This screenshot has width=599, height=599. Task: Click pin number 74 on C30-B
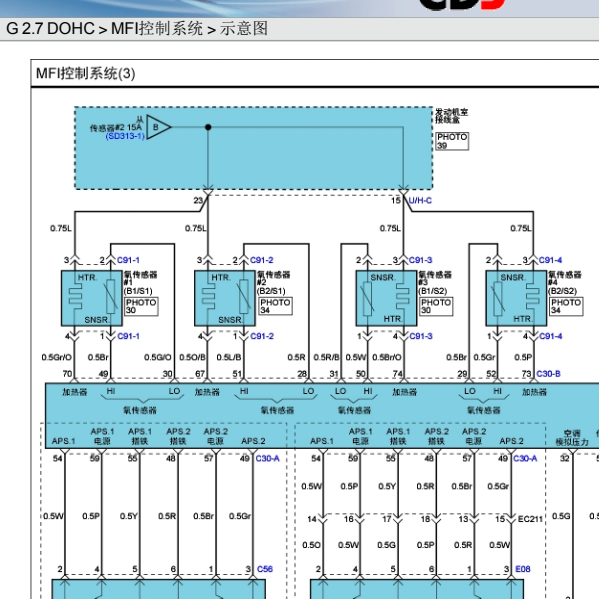pyautogui.click(x=398, y=374)
